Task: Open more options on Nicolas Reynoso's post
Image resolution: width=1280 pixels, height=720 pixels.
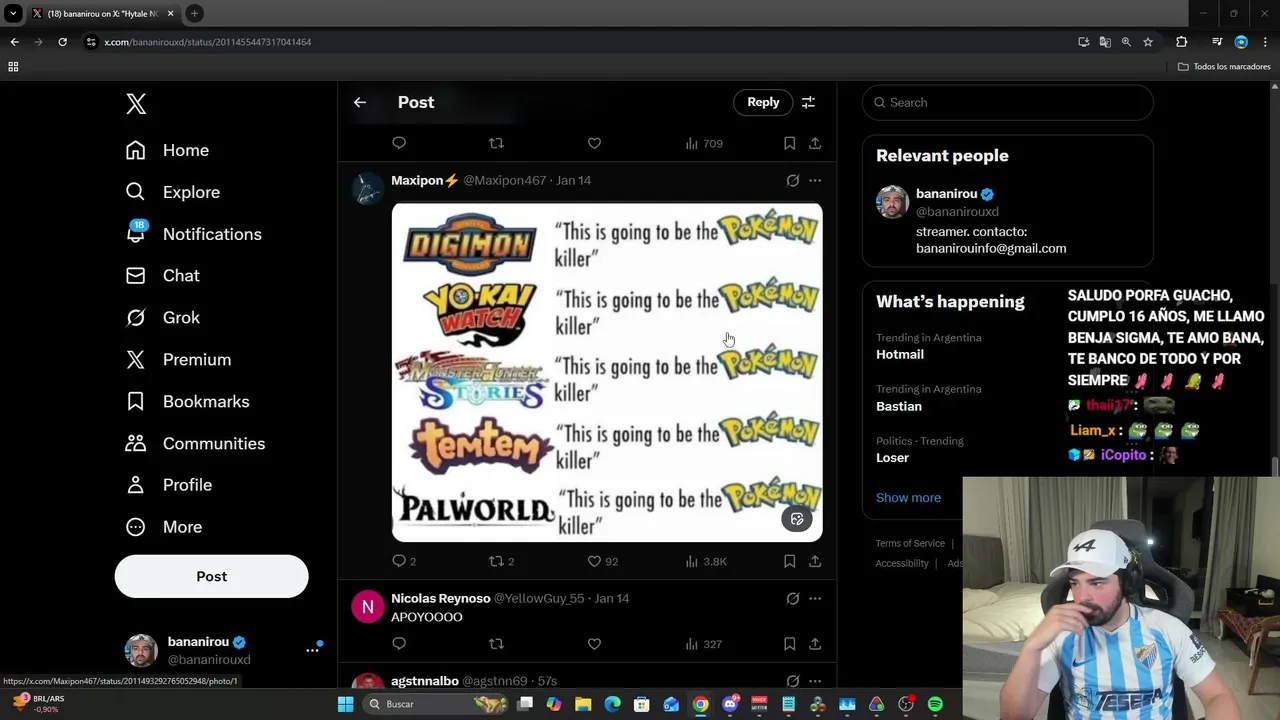Action: click(815, 598)
